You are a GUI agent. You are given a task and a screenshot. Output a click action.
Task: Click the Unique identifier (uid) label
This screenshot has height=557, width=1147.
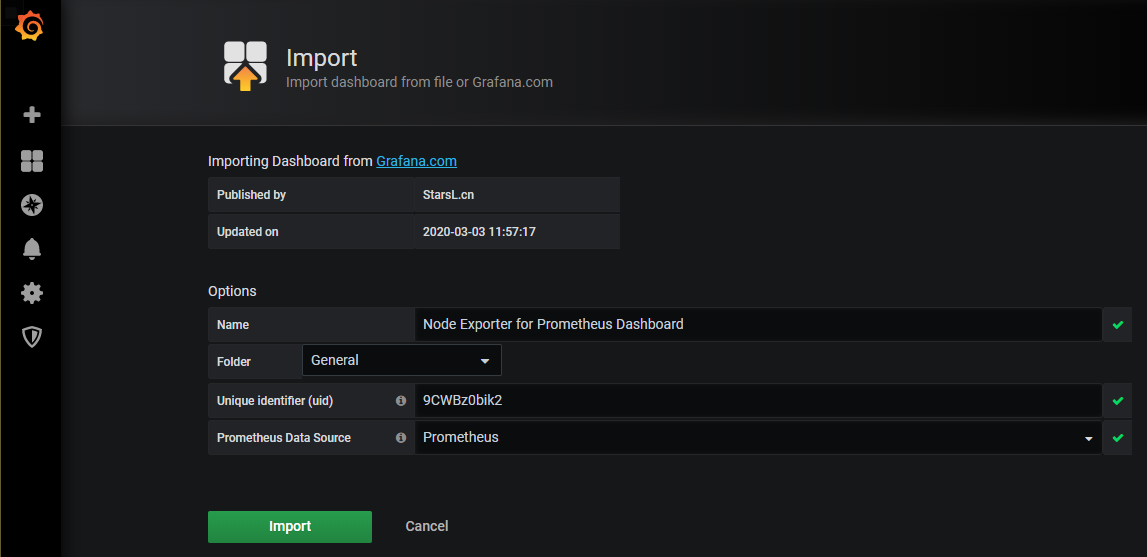276,400
